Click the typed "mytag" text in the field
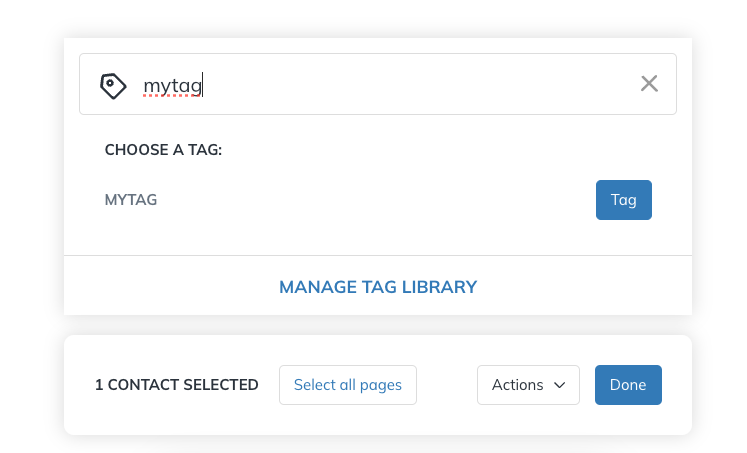Image resolution: width=747 pixels, height=453 pixels. pyautogui.click(x=172, y=86)
